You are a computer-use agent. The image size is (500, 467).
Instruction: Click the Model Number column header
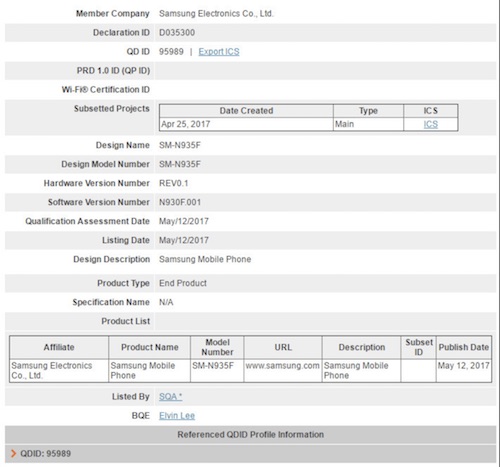point(217,347)
